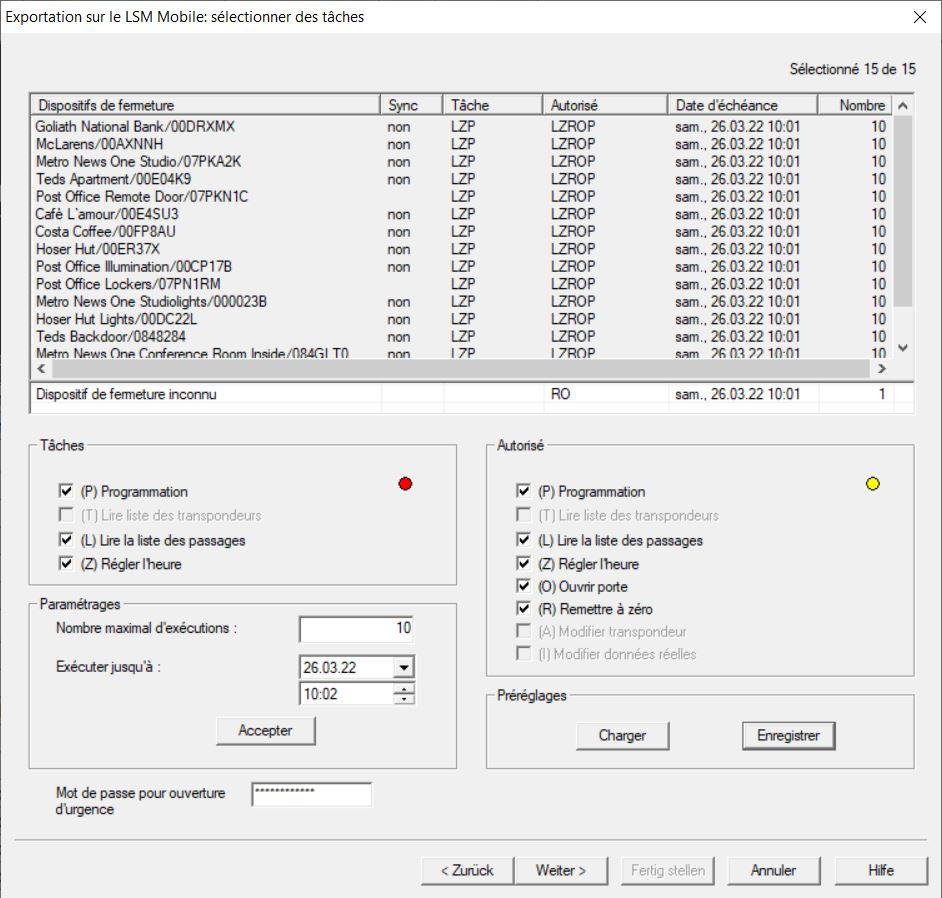The height and width of the screenshot is (898, 942).
Task: Select the Goliath National Bank row
Action: pyautogui.click(x=135, y=127)
